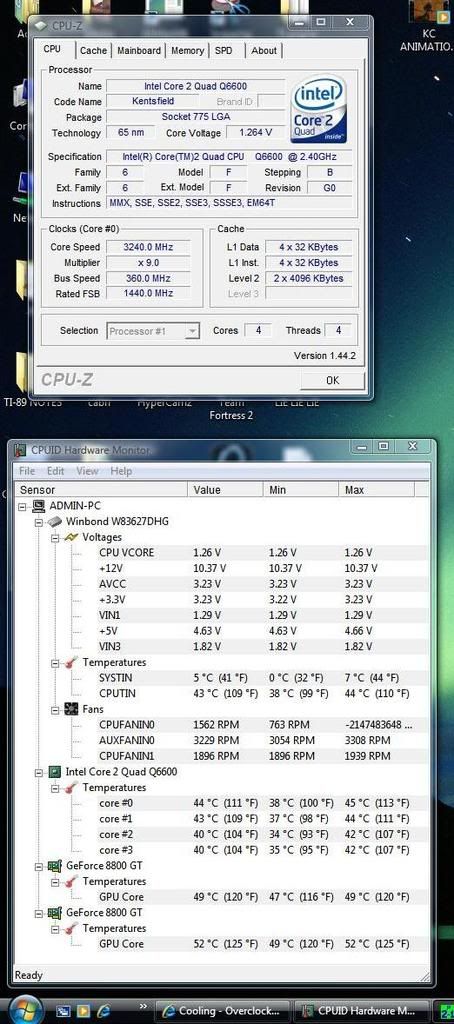Collapse the Voltages tree section

[x=55, y=537]
